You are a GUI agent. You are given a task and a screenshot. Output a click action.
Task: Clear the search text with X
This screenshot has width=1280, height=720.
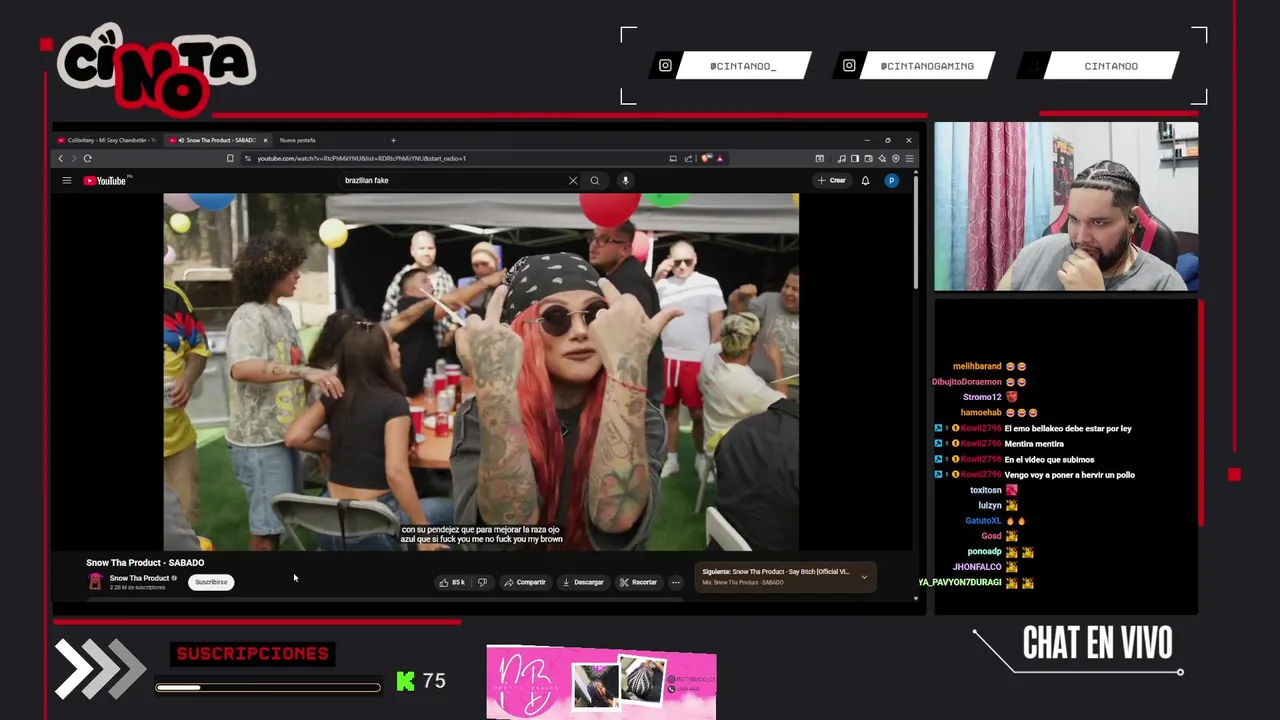573,181
